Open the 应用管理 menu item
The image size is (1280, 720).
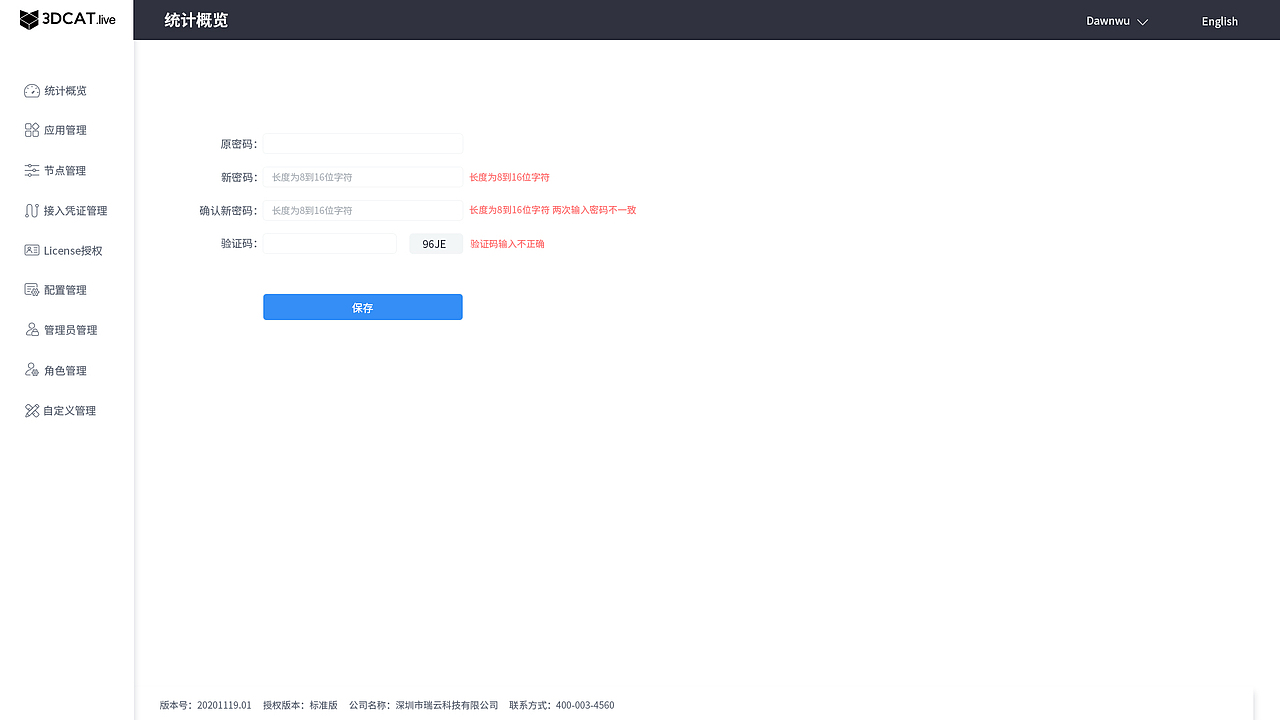point(66,130)
